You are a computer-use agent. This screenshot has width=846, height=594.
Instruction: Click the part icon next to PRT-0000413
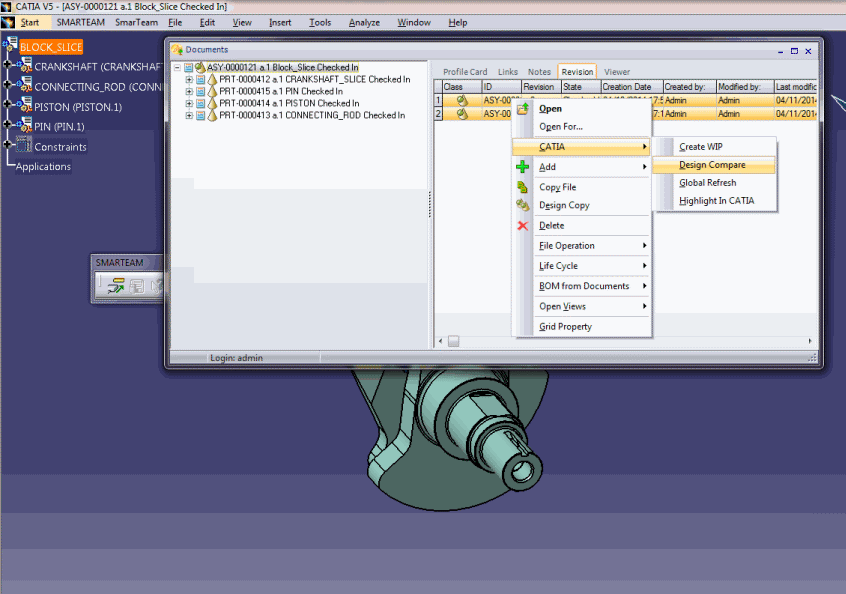[213, 115]
